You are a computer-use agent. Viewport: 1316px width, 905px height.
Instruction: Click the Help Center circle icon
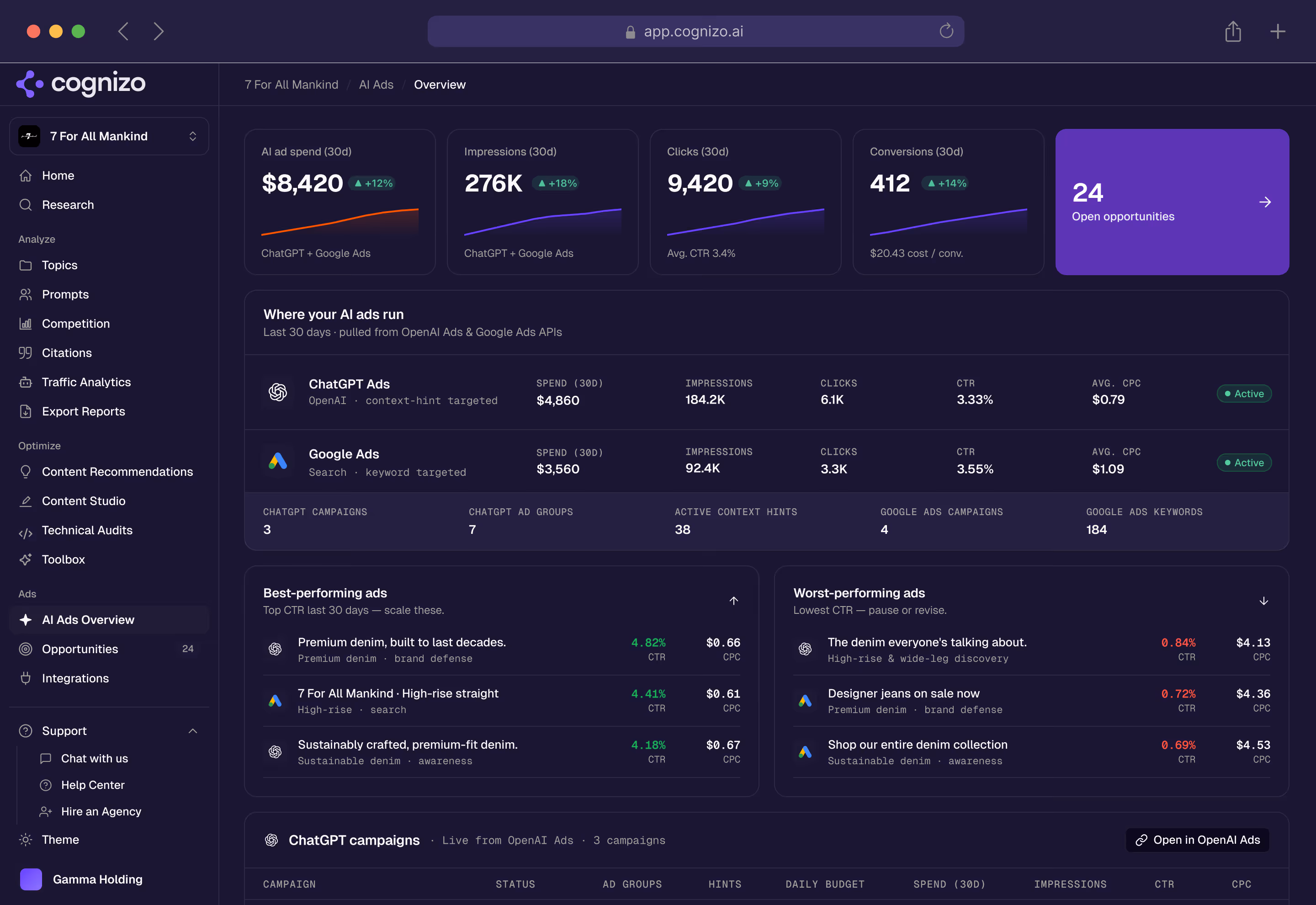tap(46, 785)
